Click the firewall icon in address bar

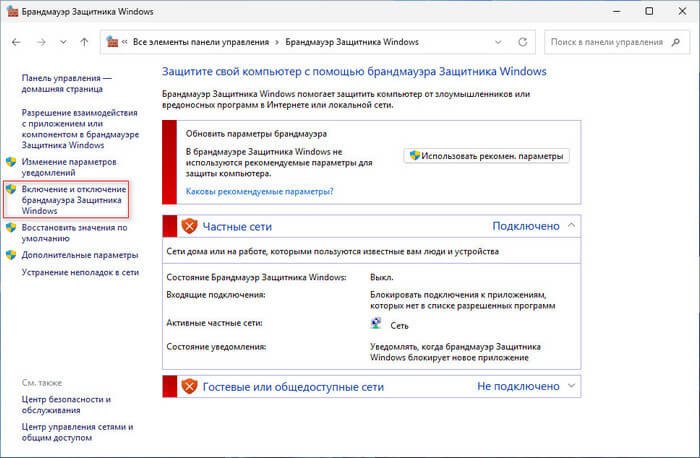(112, 42)
